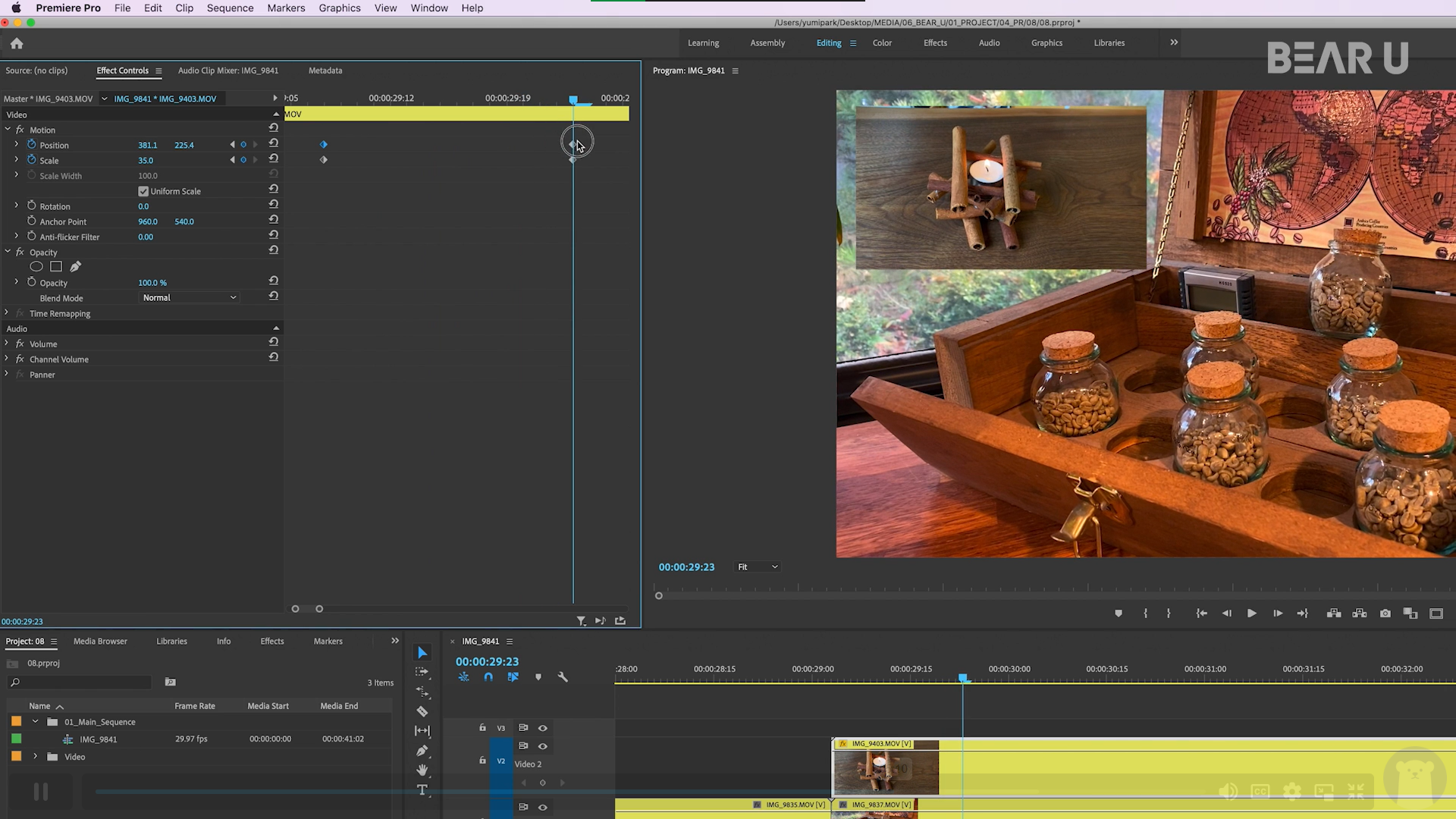Switch to the Color workspace tab
Image resolution: width=1456 pixels, height=819 pixels.
882,43
